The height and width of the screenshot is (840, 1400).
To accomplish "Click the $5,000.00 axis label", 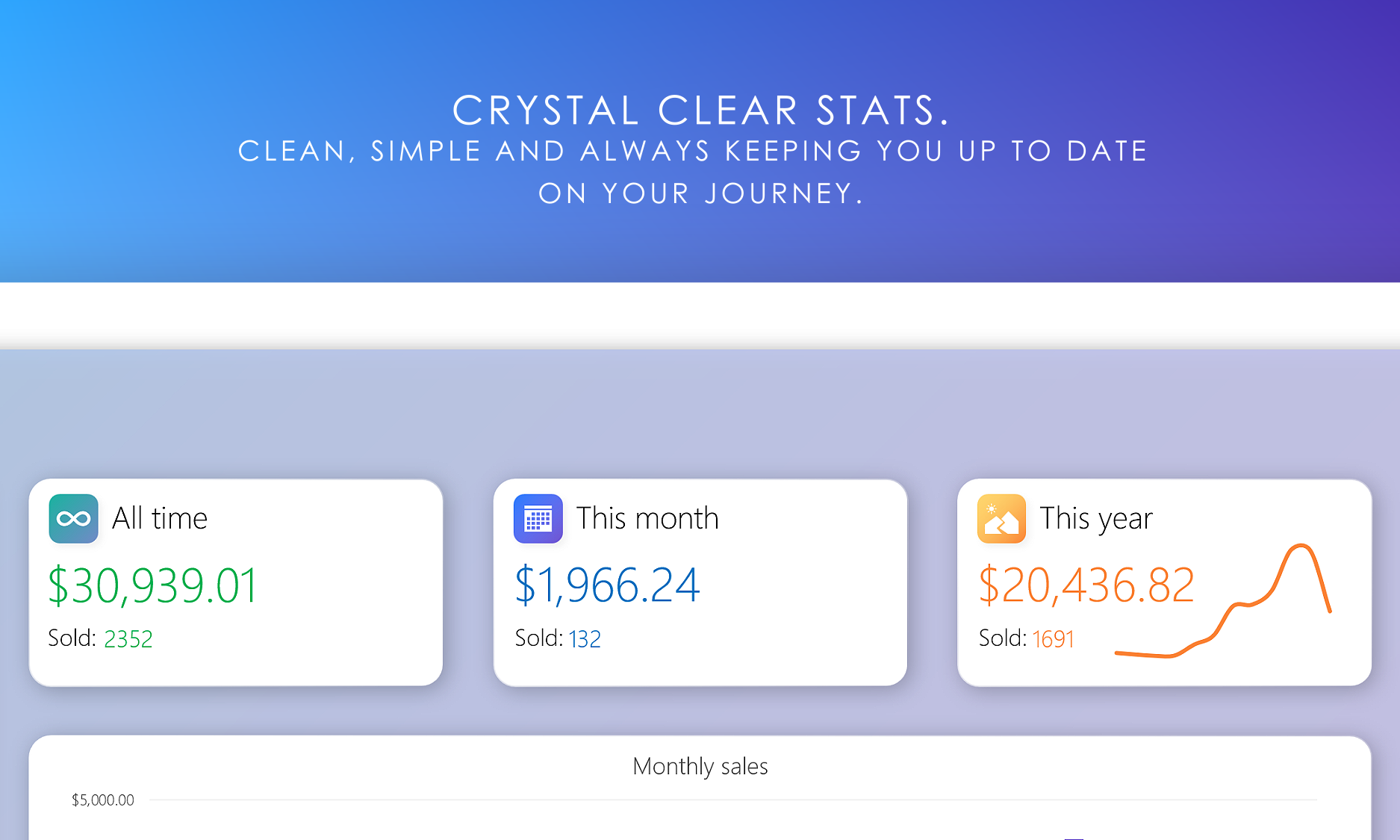I will 103,800.
